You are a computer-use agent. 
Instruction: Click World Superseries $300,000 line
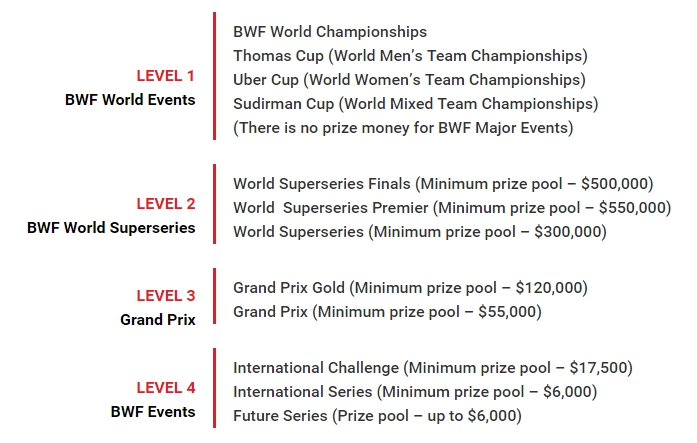420,231
